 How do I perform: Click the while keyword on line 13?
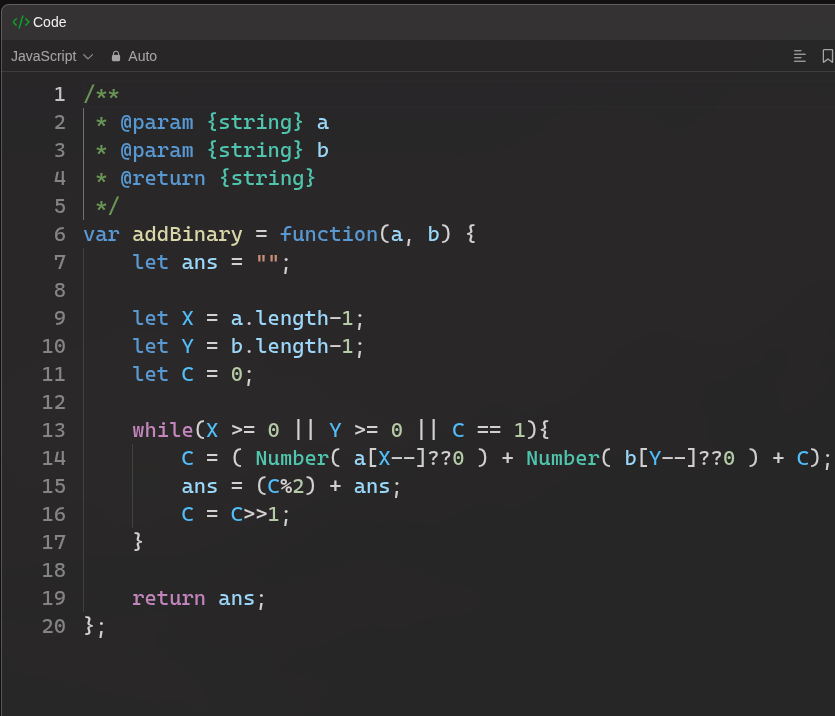pos(163,430)
